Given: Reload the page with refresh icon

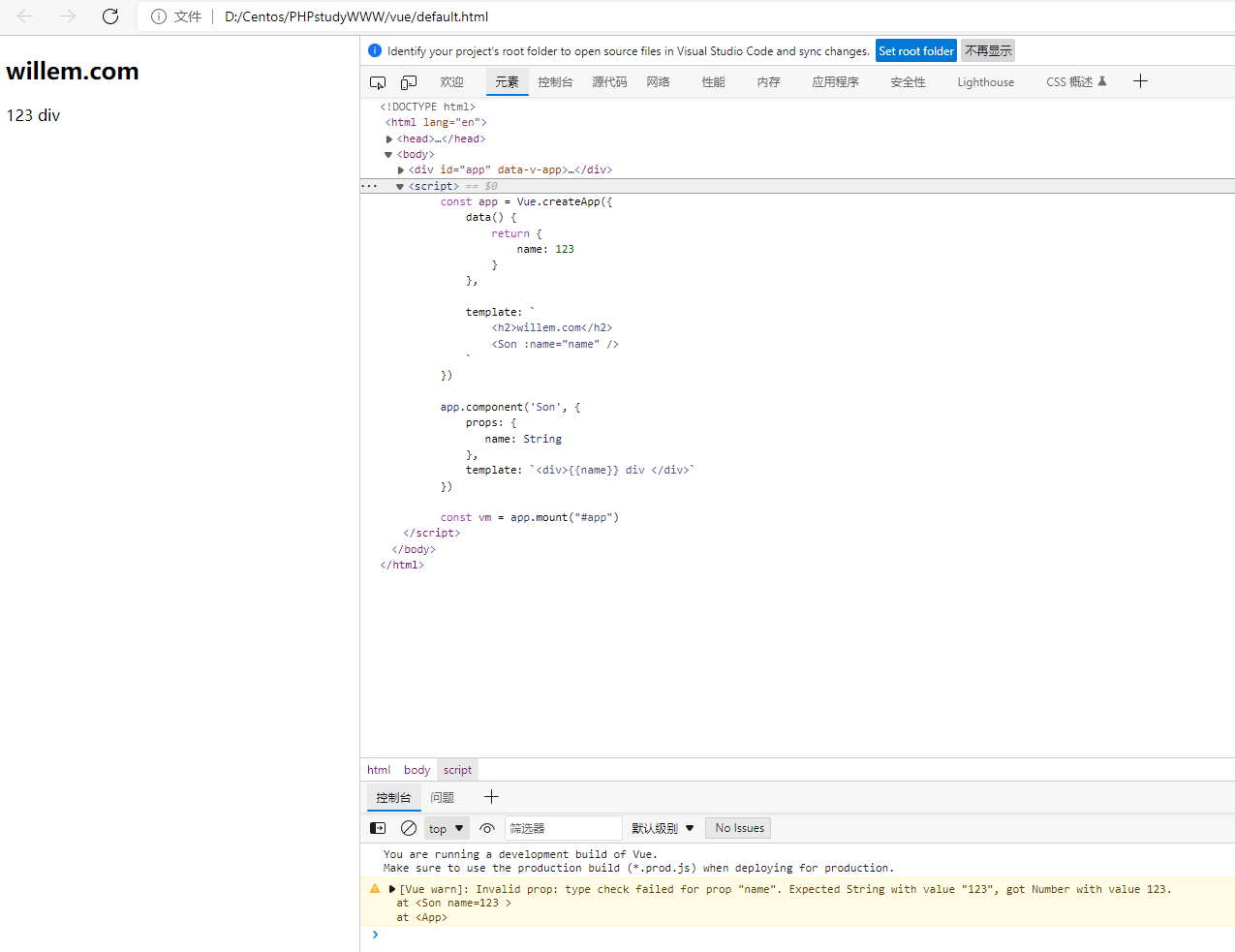Looking at the screenshot, I should click(110, 16).
